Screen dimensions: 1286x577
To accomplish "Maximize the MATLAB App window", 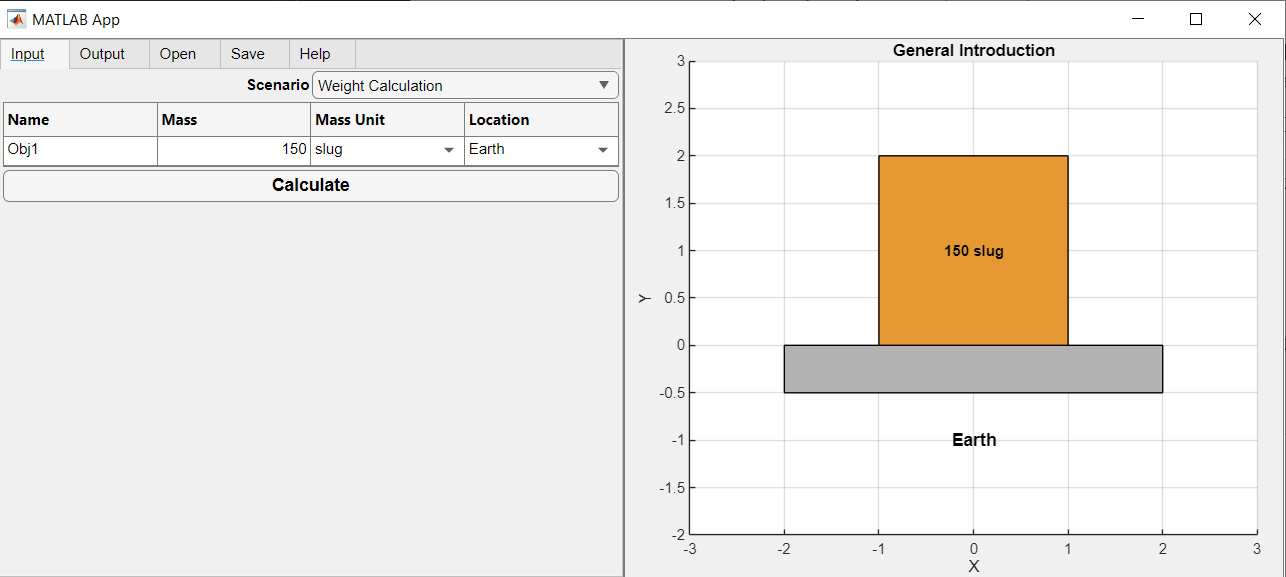I will (x=1196, y=18).
